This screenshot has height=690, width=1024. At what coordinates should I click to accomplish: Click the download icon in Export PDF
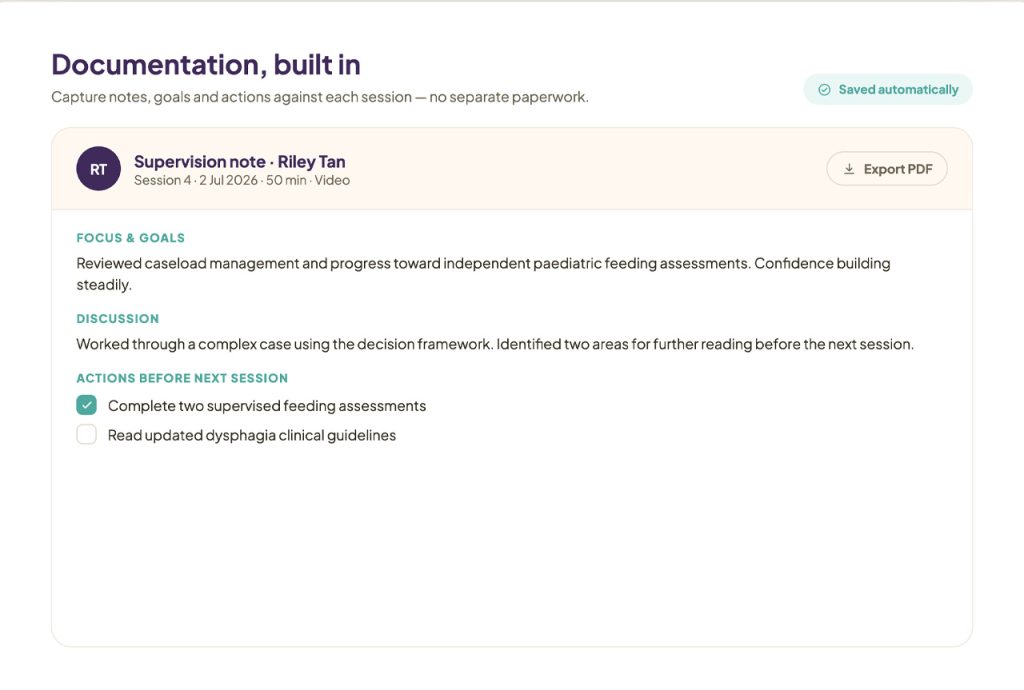coord(849,169)
